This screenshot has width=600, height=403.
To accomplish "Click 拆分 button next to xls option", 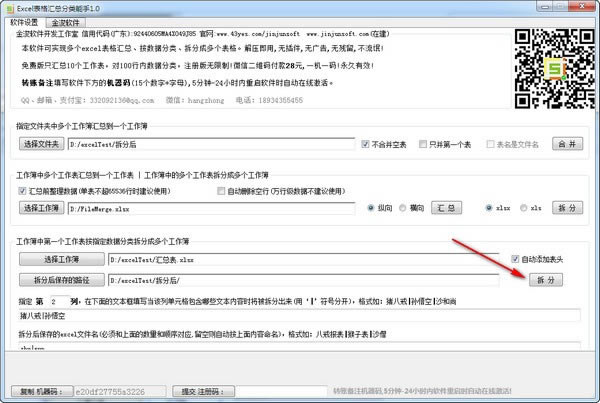I will pos(567,208).
